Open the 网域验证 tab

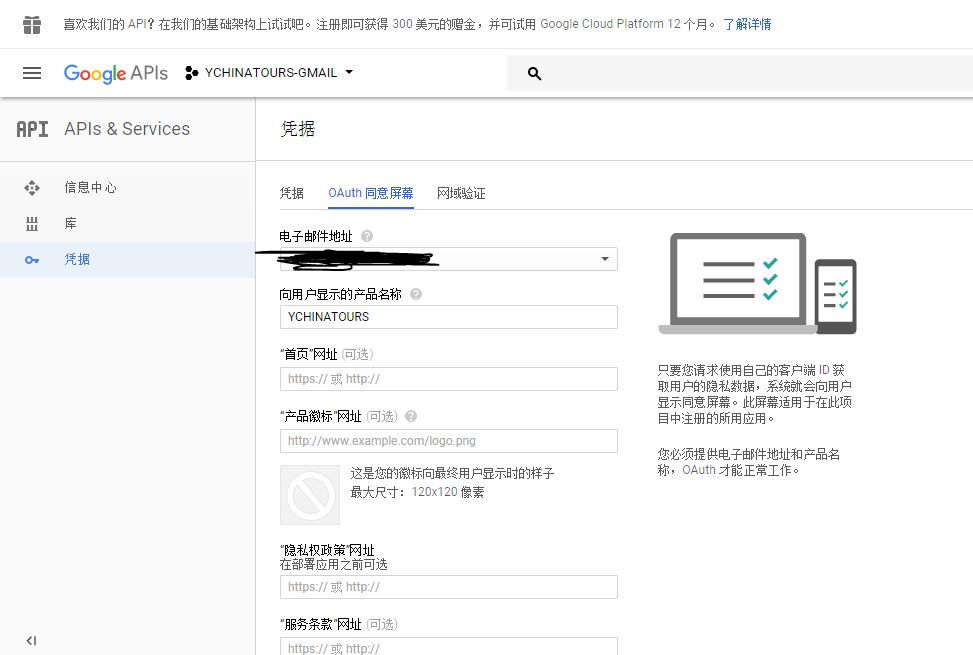tap(461, 194)
